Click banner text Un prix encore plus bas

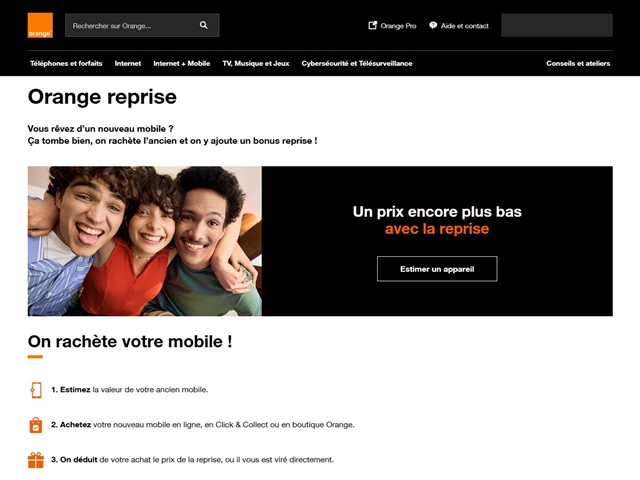click(437, 212)
